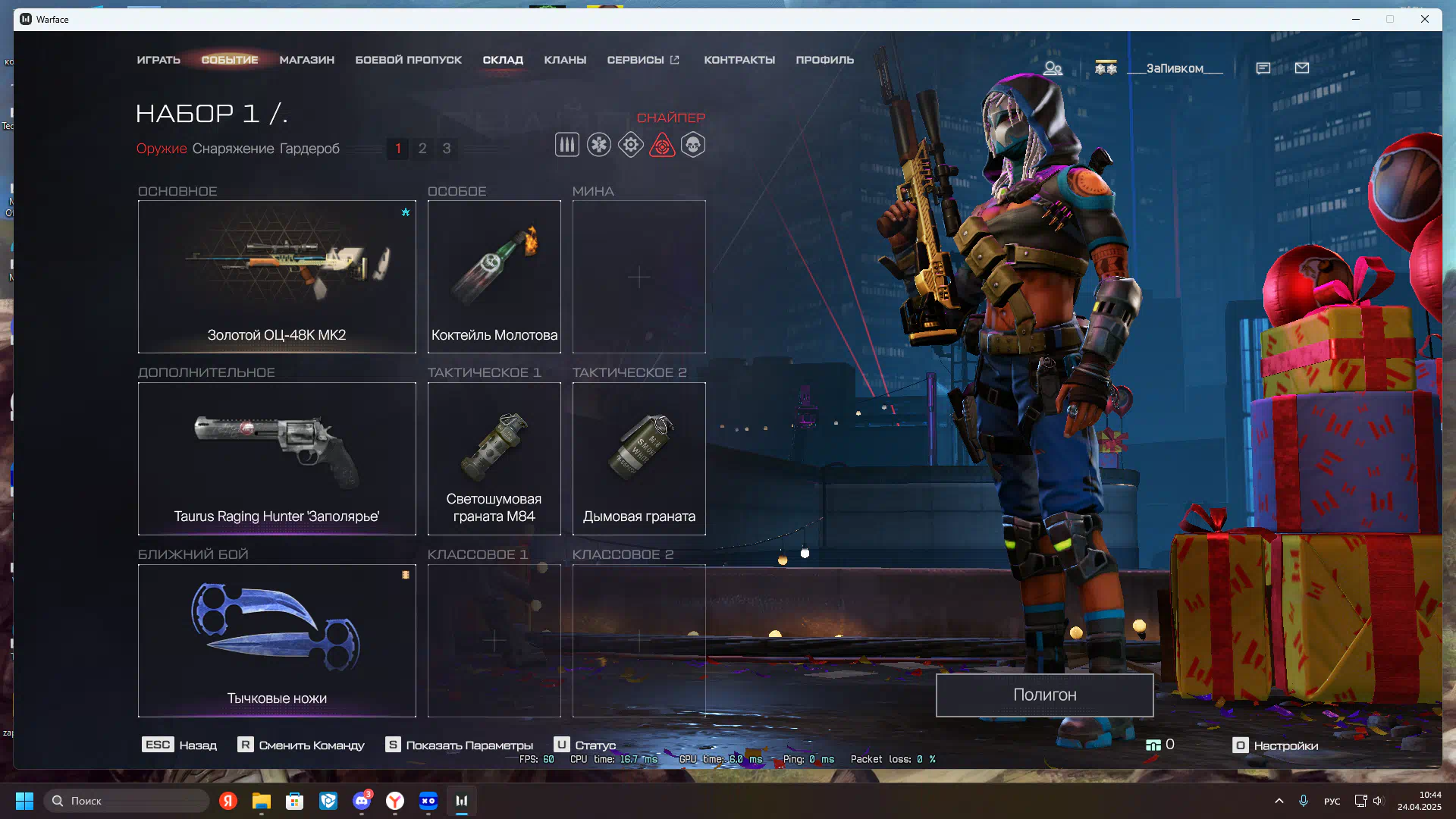The image size is (1456, 819).
Task: Select Дымовая граната slot
Action: tap(639, 459)
